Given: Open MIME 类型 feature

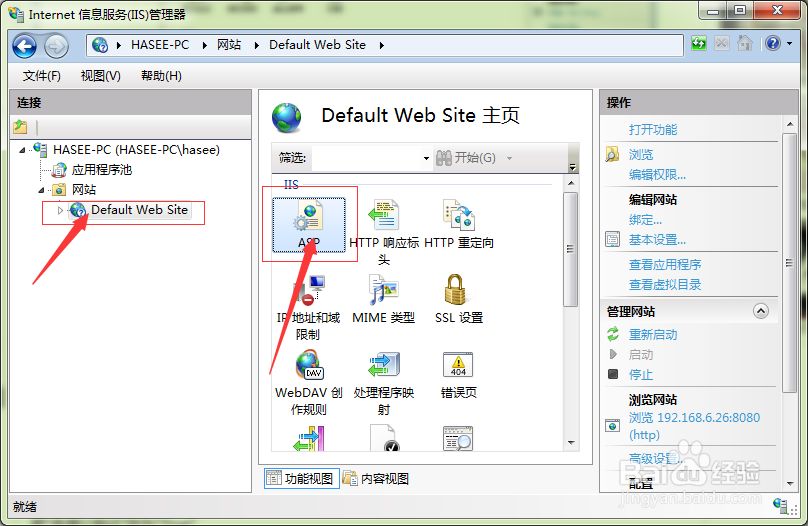Looking at the screenshot, I should pyautogui.click(x=383, y=299).
